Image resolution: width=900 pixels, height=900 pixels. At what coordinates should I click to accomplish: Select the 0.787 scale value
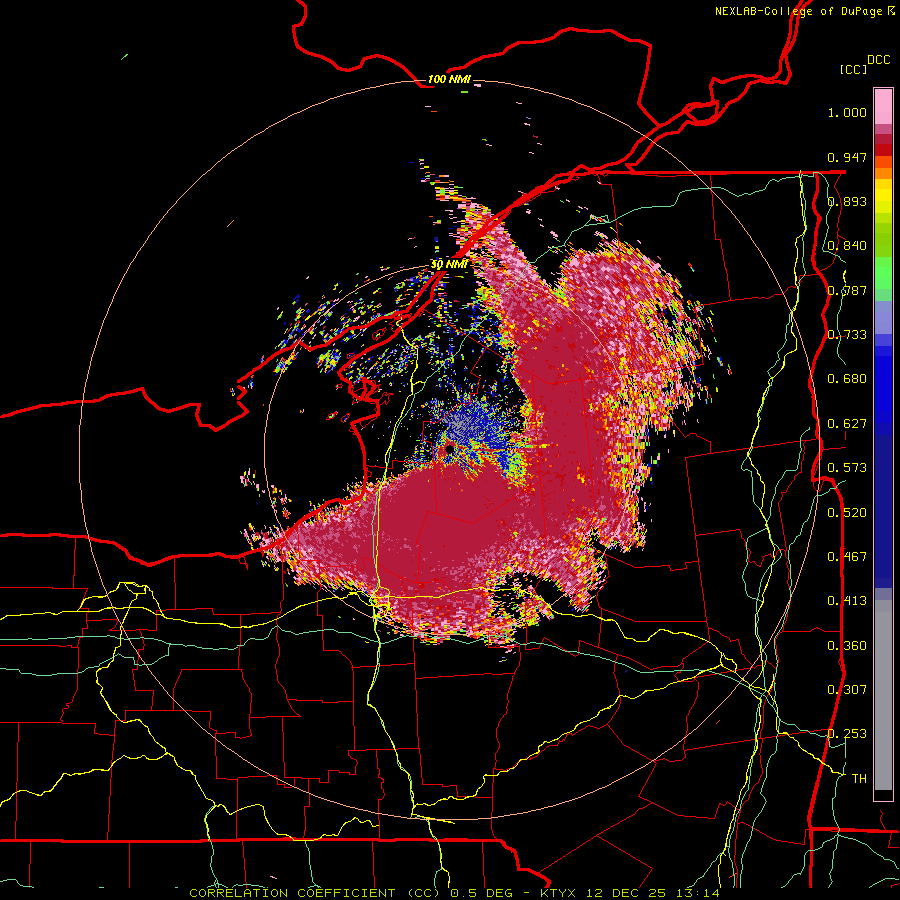pos(847,290)
